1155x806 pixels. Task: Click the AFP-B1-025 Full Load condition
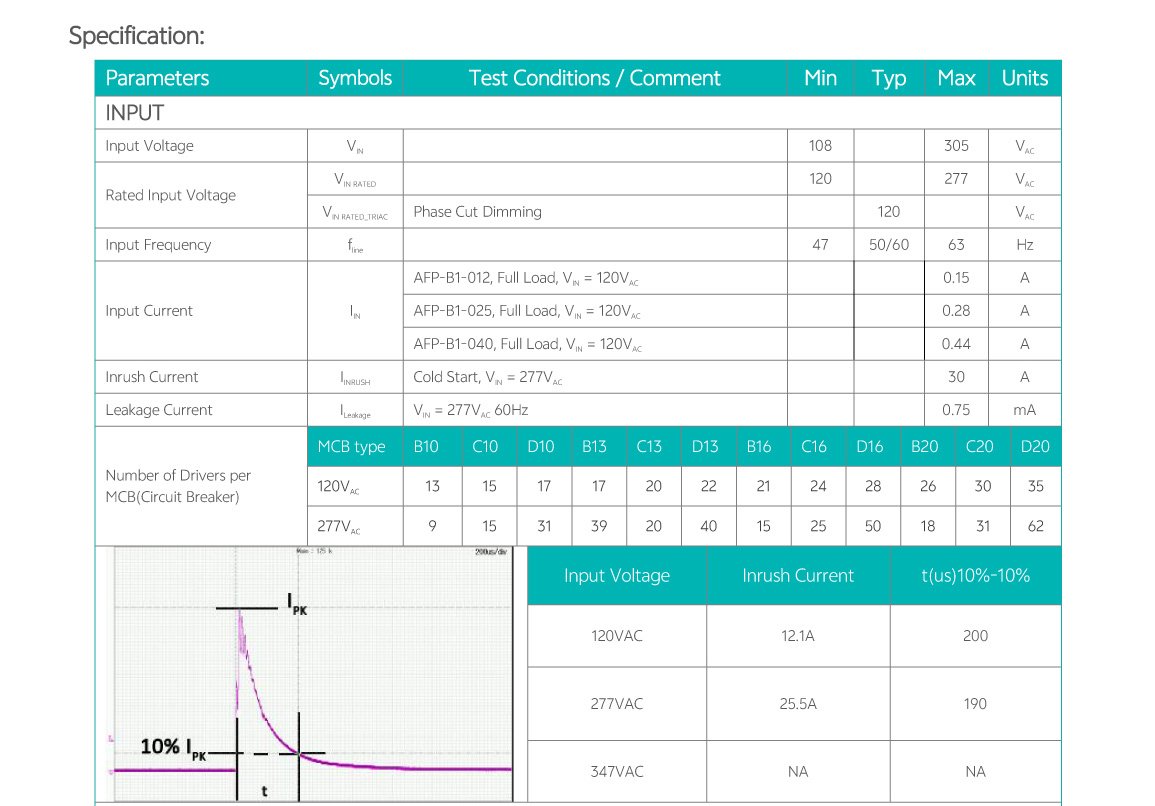526,311
